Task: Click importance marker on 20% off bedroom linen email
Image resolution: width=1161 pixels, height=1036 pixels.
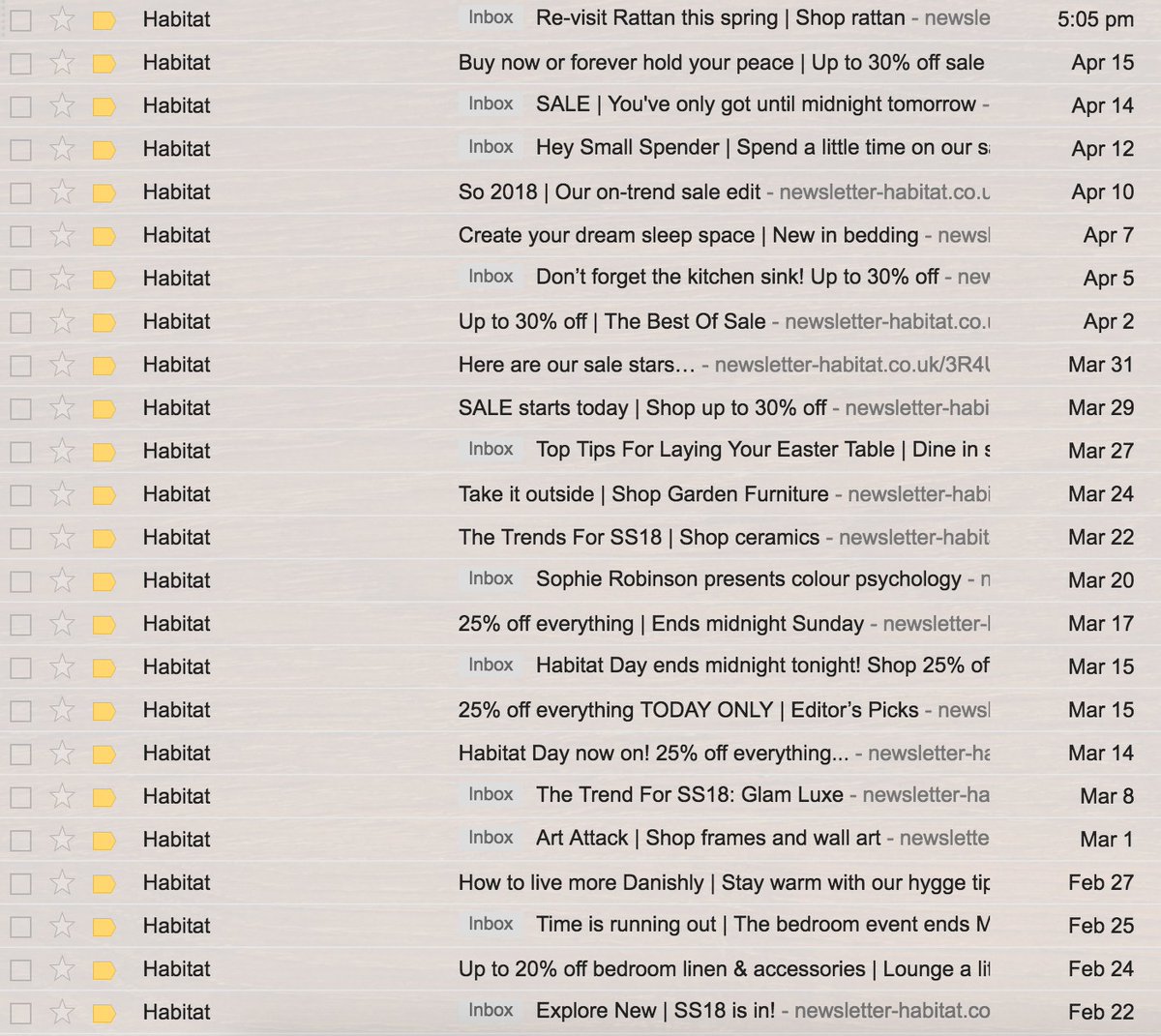Action: 104,970
